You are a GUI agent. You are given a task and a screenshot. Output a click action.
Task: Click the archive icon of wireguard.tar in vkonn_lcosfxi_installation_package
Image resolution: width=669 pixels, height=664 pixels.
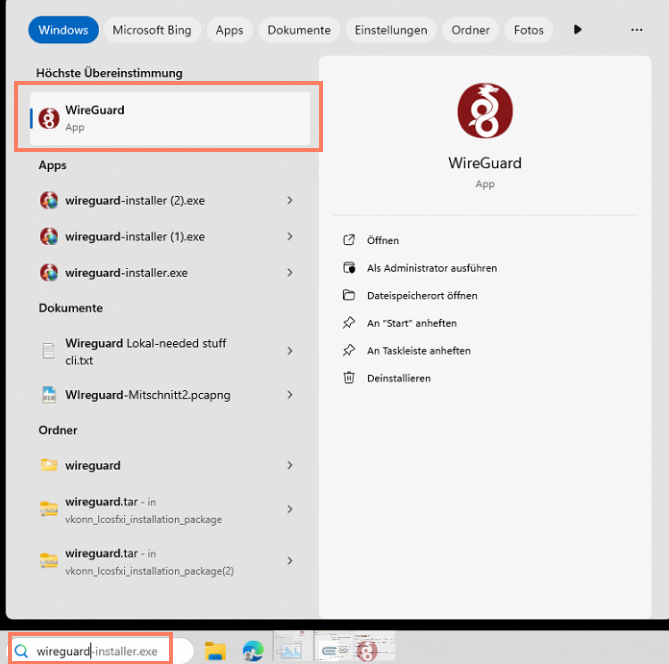click(49, 509)
